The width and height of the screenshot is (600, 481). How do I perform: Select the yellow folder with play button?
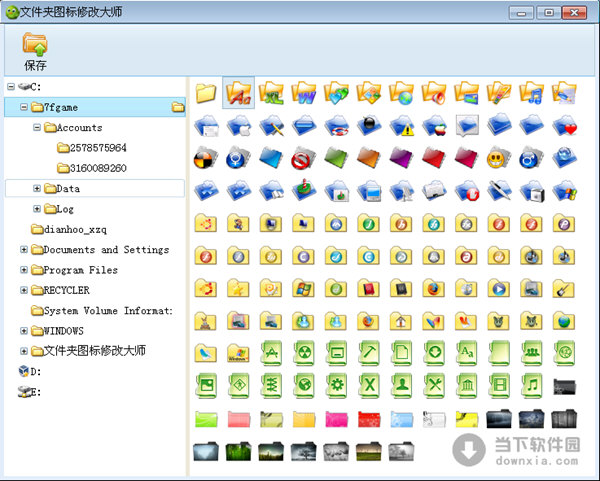click(x=499, y=288)
